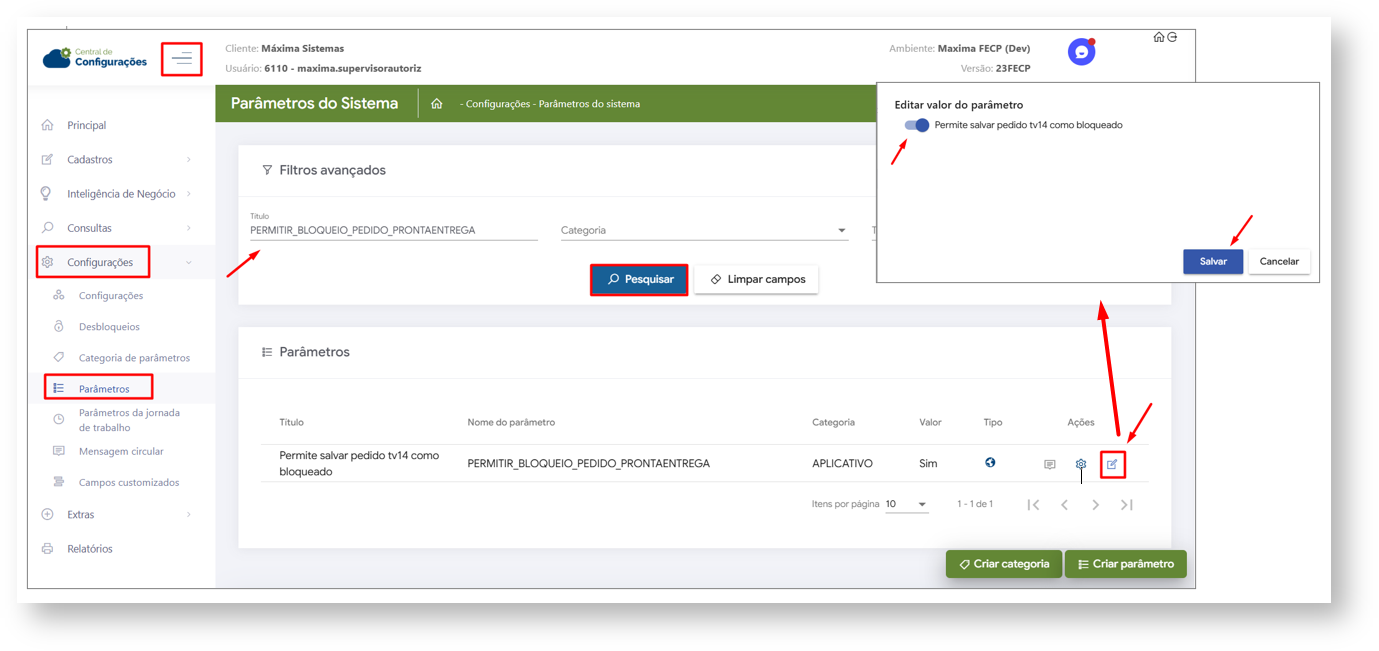Viewport: 1379px width, 651px height.
Task: Click the Pesquisar button
Action: click(x=639, y=279)
